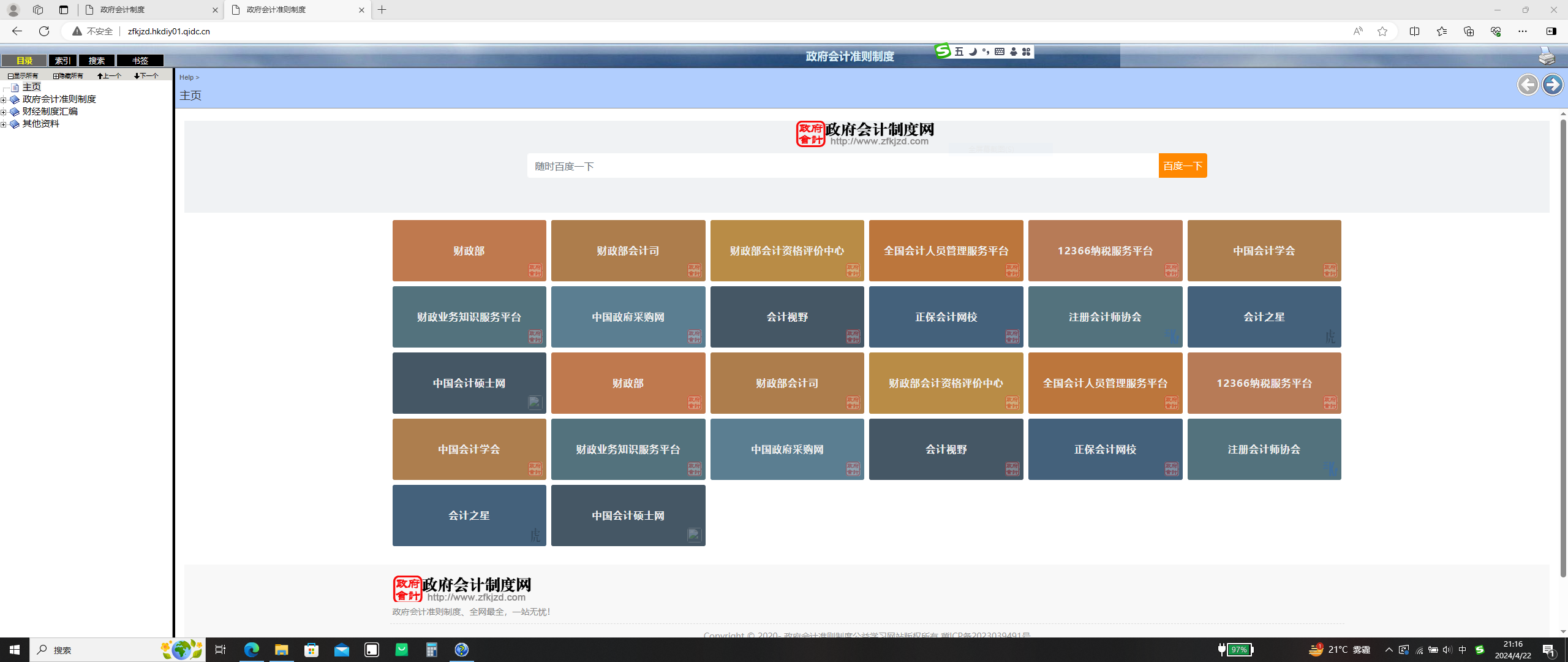Refresh the page
The width and height of the screenshot is (1568, 662).
click(x=44, y=31)
